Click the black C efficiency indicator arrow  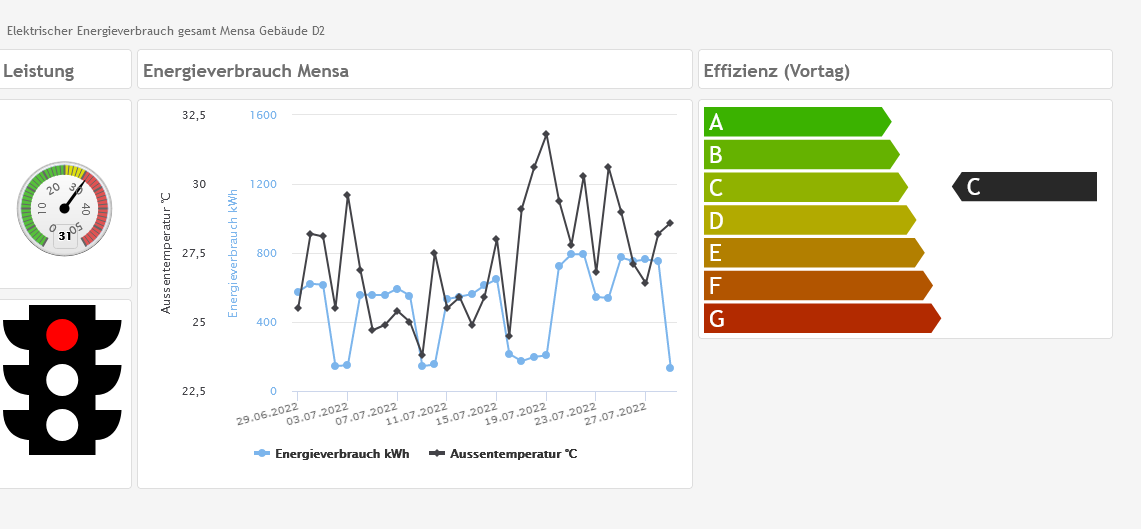(1025, 187)
